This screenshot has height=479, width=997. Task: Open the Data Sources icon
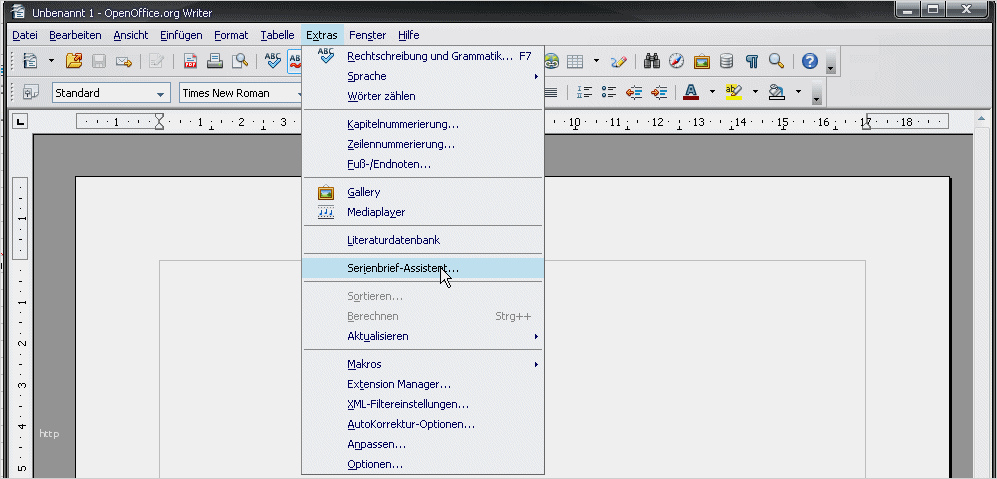[x=727, y=62]
